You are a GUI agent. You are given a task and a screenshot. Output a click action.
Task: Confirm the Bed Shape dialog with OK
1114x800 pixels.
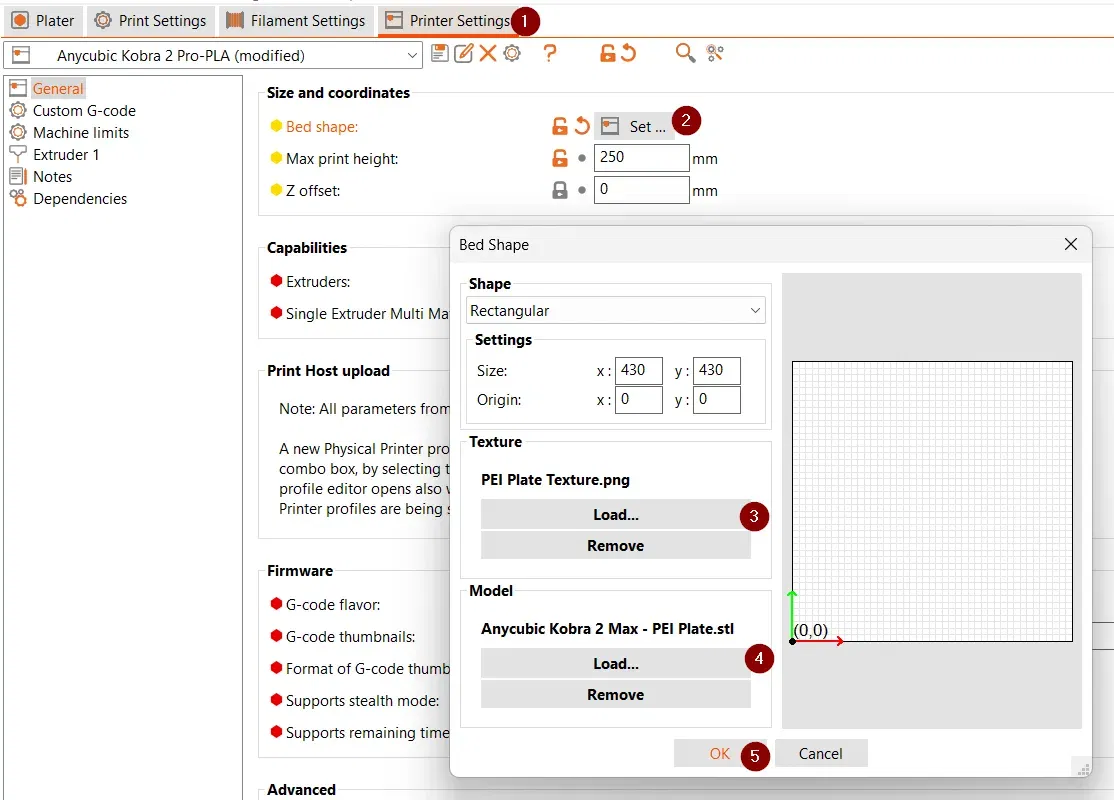point(719,753)
